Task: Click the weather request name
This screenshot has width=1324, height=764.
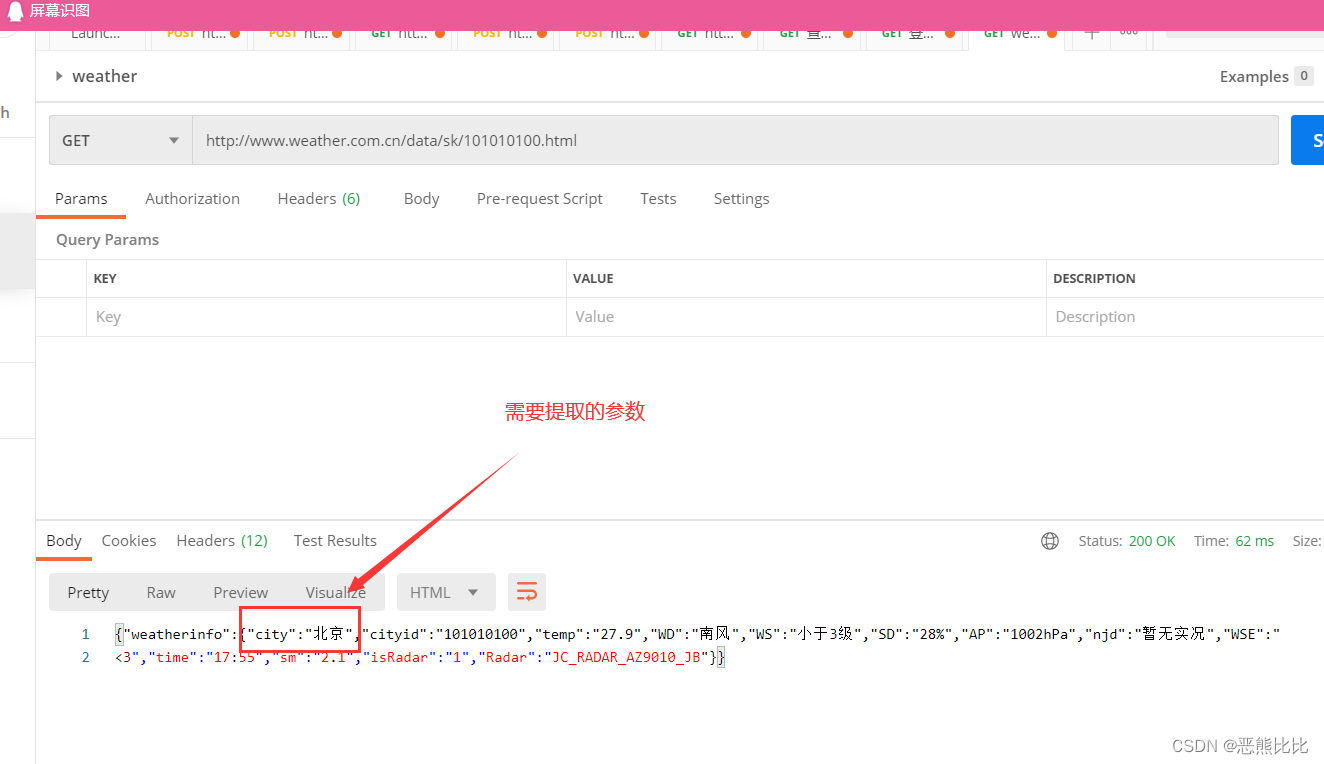Action: click(x=105, y=76)
